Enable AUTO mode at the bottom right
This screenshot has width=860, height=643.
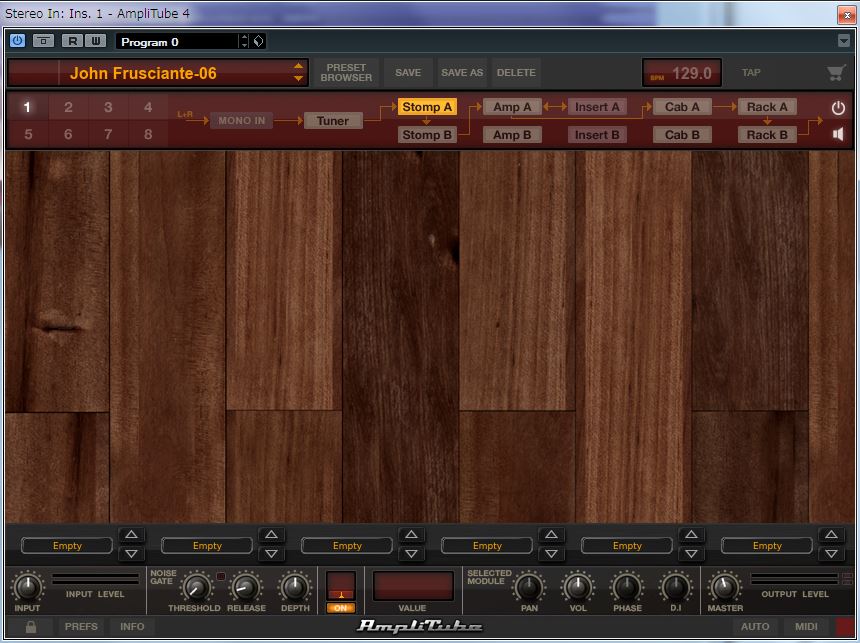(x=755, y=626)
